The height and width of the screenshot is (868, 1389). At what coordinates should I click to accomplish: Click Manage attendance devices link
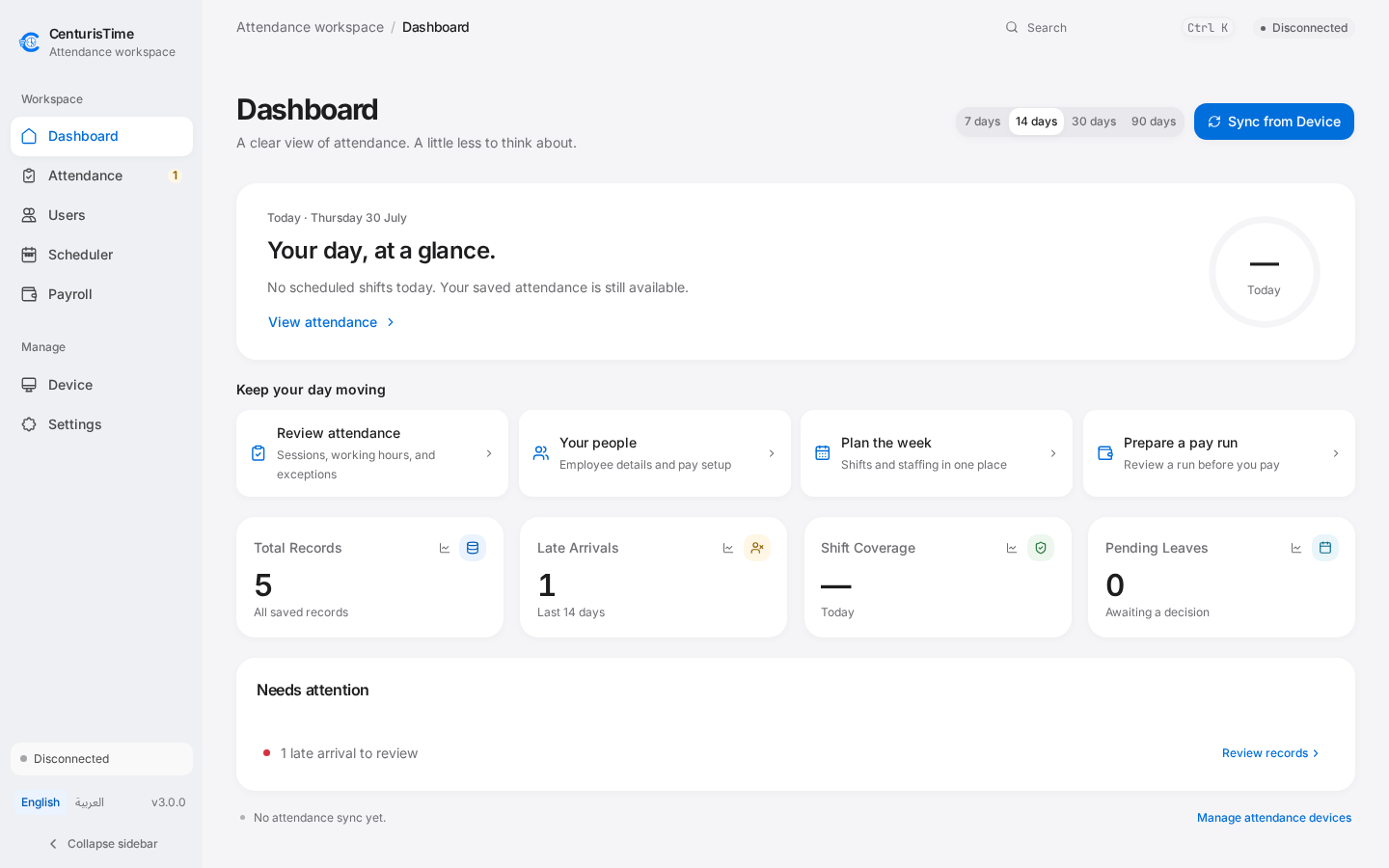pyautogui.click(x=1274, y=818)
